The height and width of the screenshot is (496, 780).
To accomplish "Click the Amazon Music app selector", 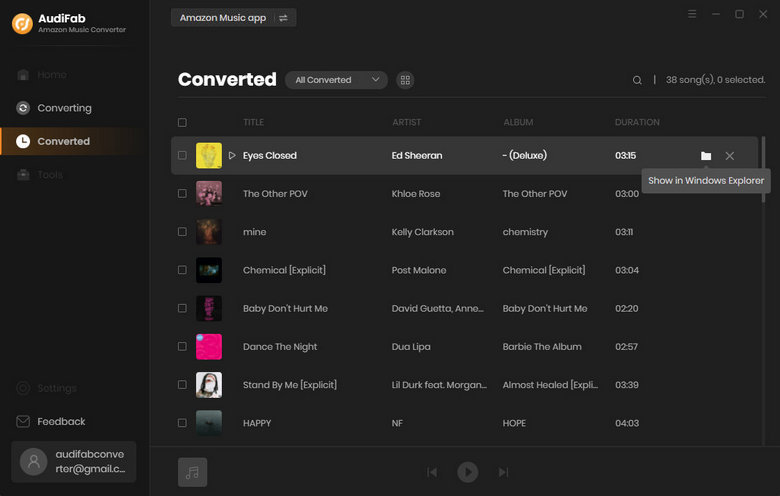I will coord(233,18).
